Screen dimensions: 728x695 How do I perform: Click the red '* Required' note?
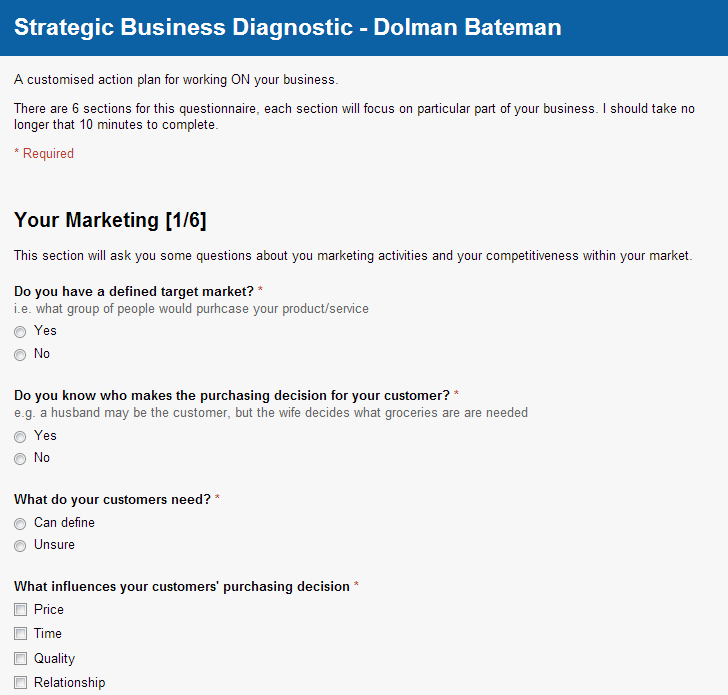coord(44,154)
